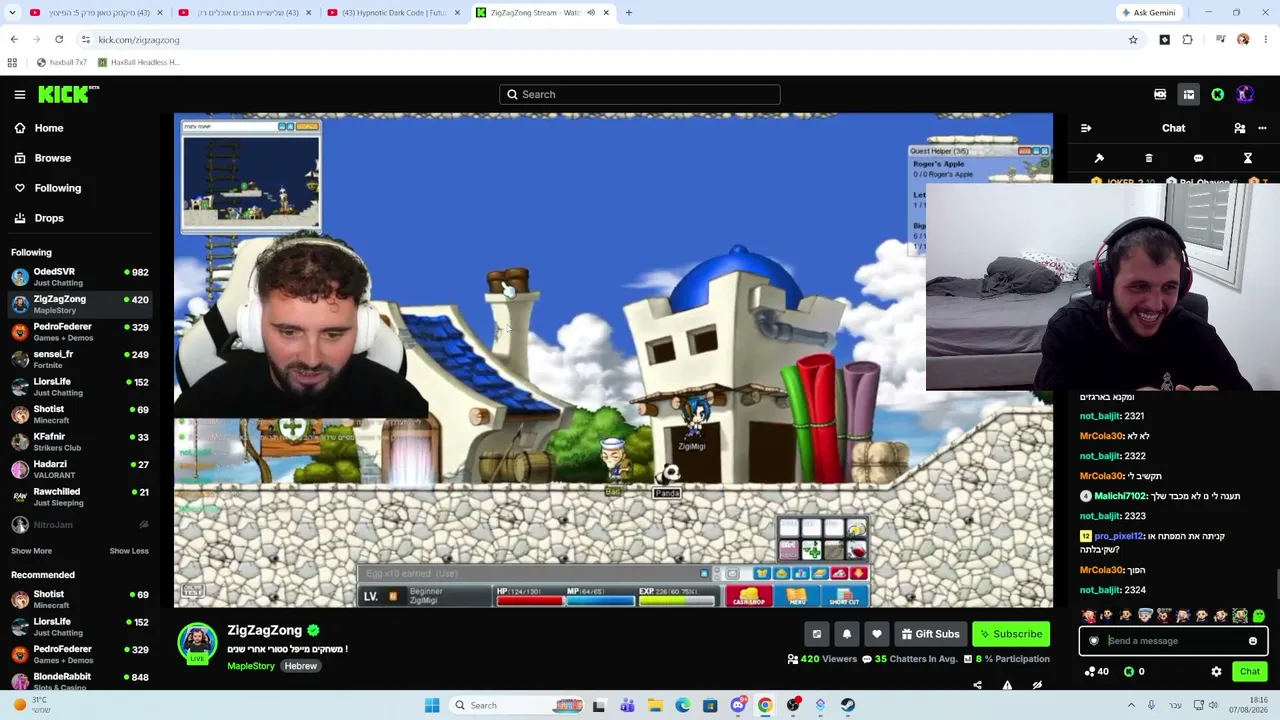Viewport: 1280px width, 720px height.
Task: Click the Send a message chat input
Action: coord(1173,641)
